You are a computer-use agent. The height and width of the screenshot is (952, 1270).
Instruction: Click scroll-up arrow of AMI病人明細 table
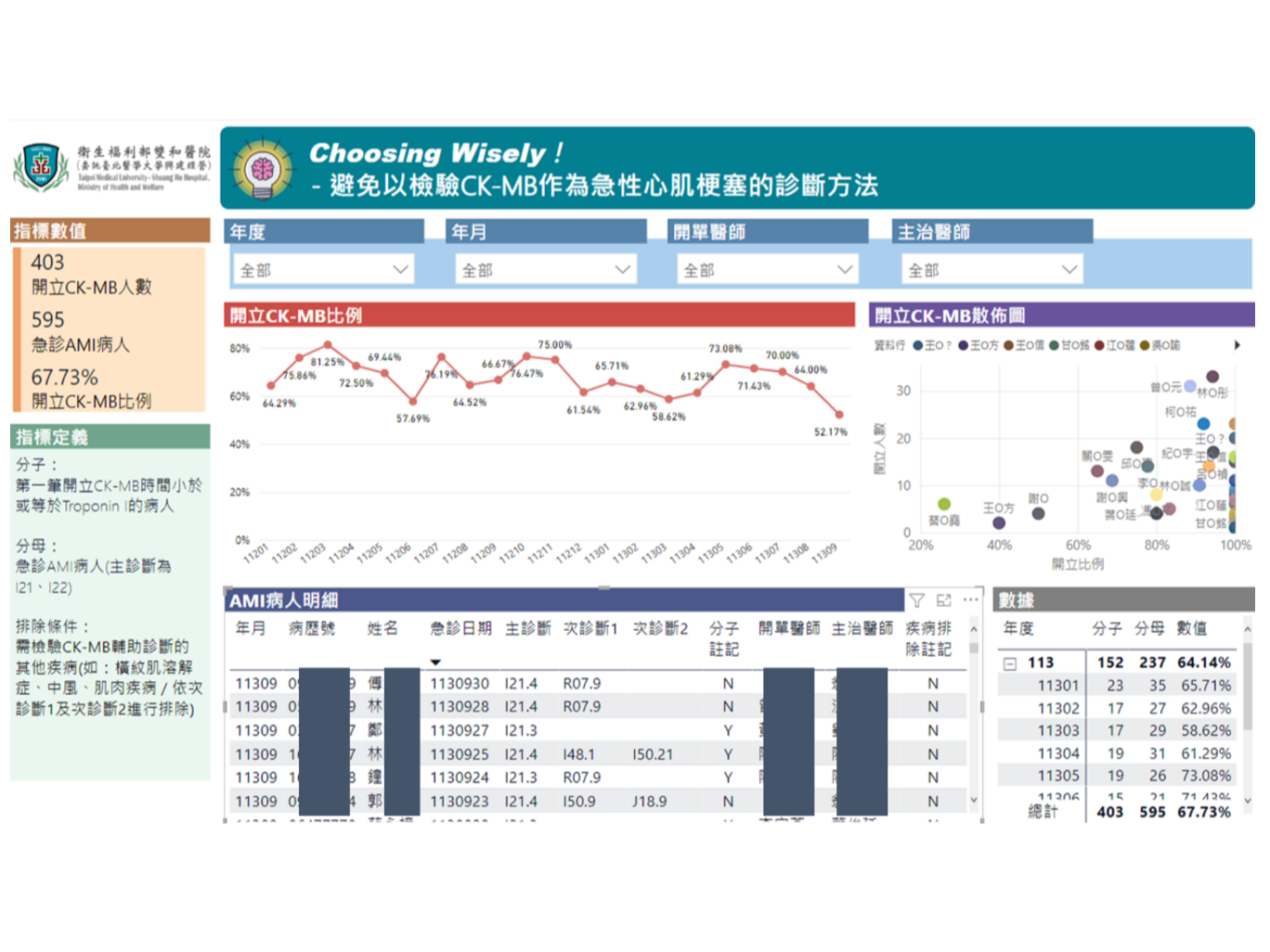(x=974, y=629)
